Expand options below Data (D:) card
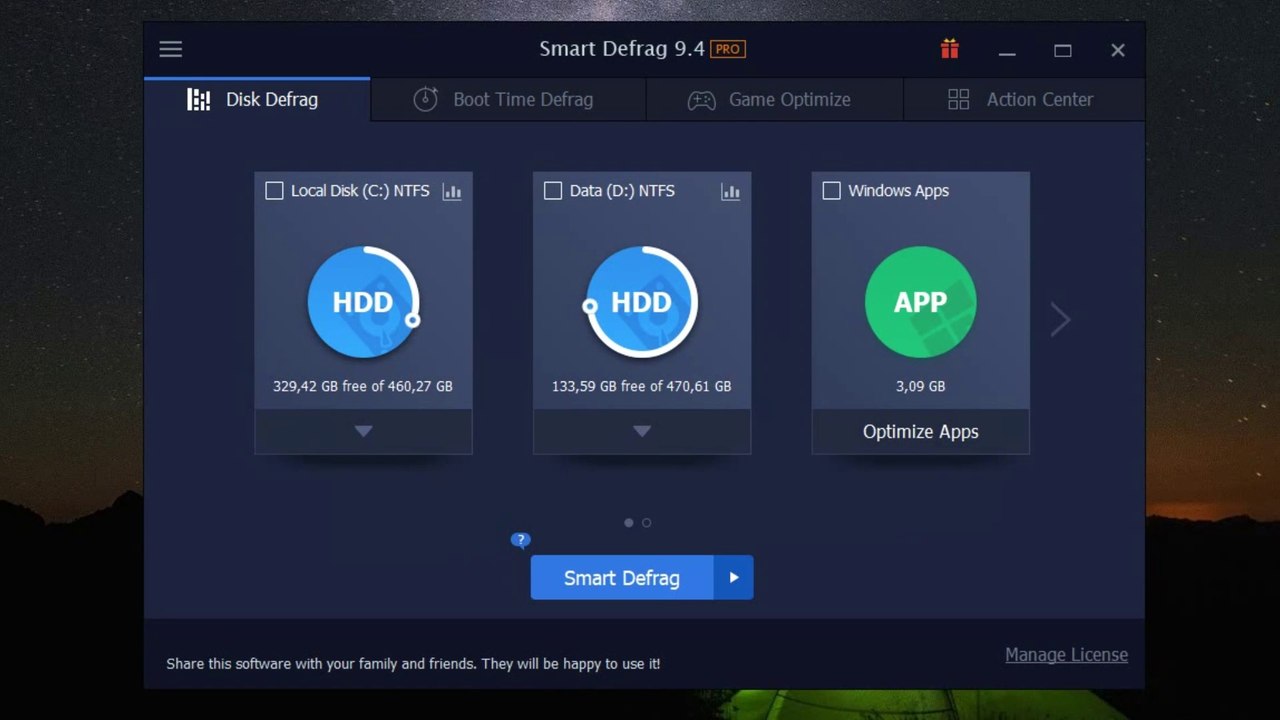1280x720 pixels. tap(642, 431)
